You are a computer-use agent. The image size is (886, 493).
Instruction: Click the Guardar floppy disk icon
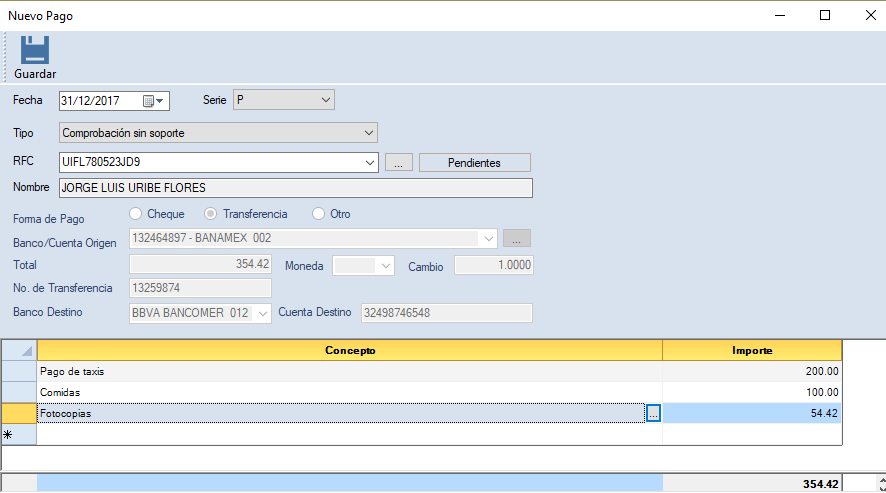[35, 50]
